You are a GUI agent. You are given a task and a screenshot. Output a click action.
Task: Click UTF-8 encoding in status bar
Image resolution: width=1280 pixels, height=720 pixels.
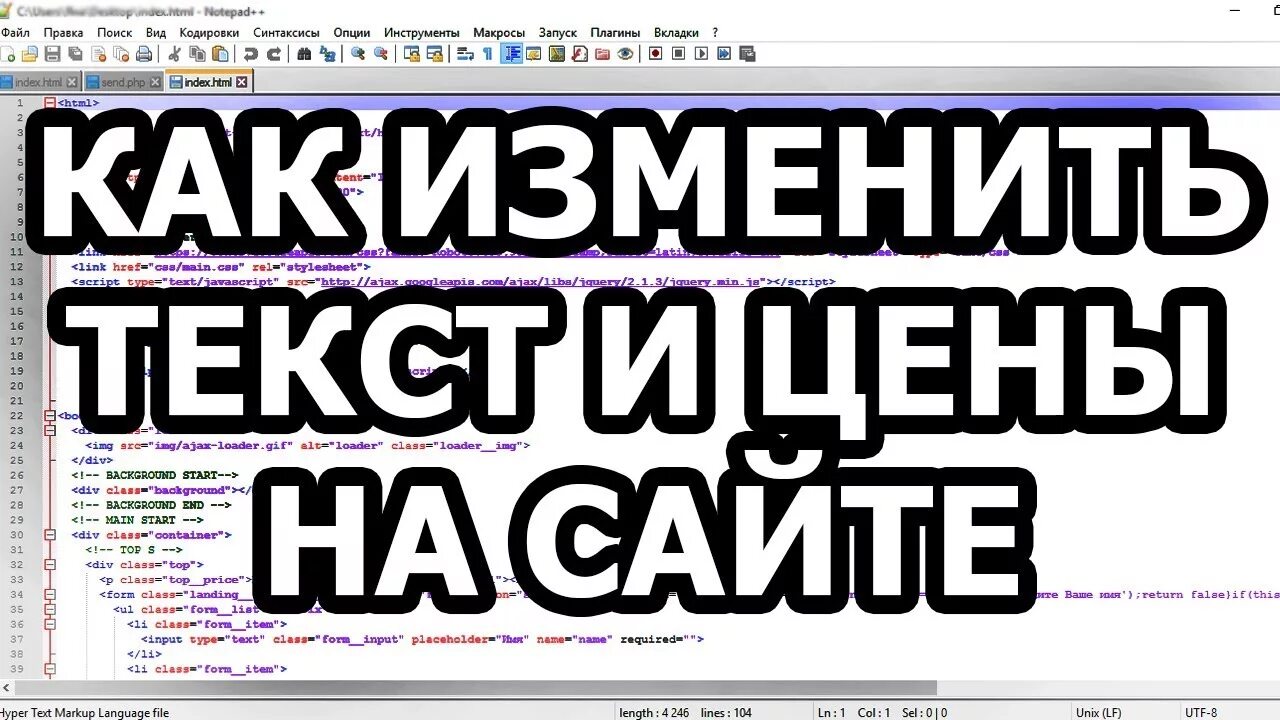pyautogui.click(x=1201, y=712)
